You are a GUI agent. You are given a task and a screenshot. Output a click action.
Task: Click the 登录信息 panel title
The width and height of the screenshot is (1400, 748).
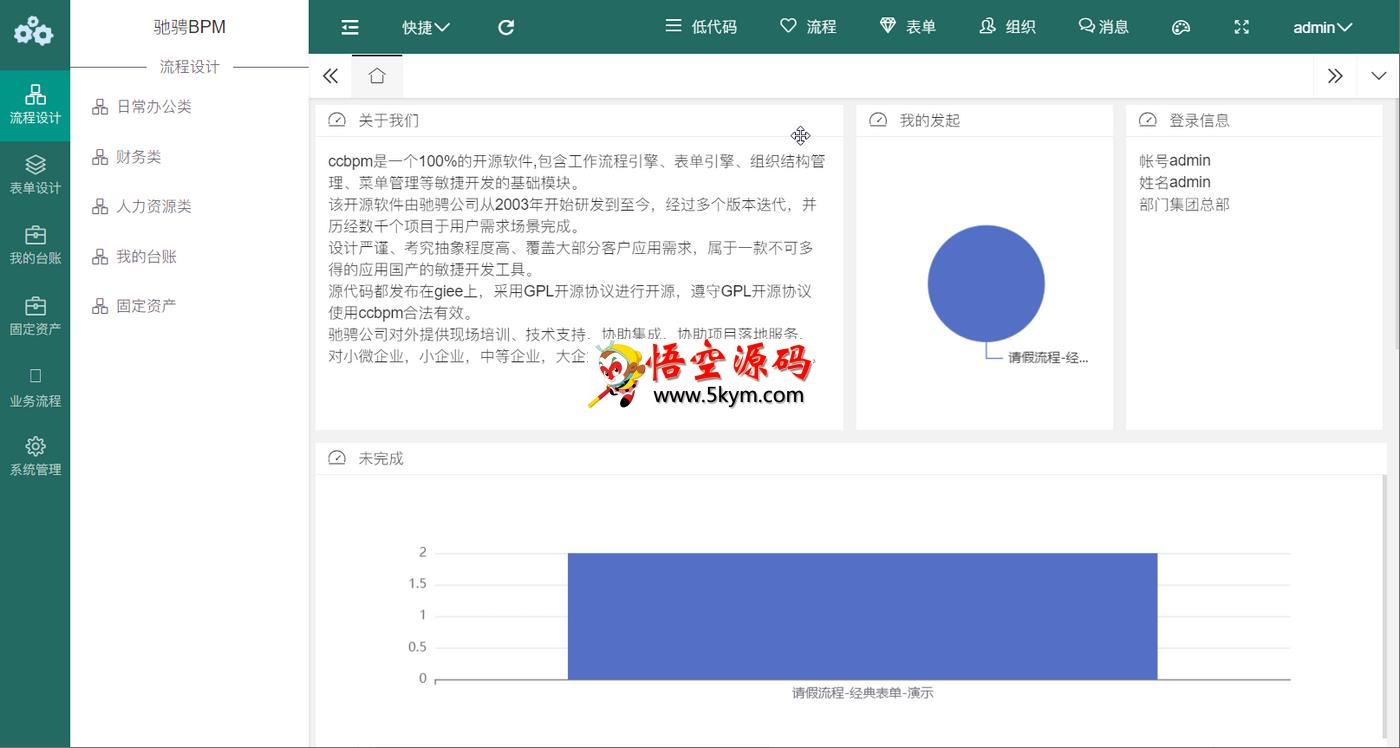tap(1199, 120)
